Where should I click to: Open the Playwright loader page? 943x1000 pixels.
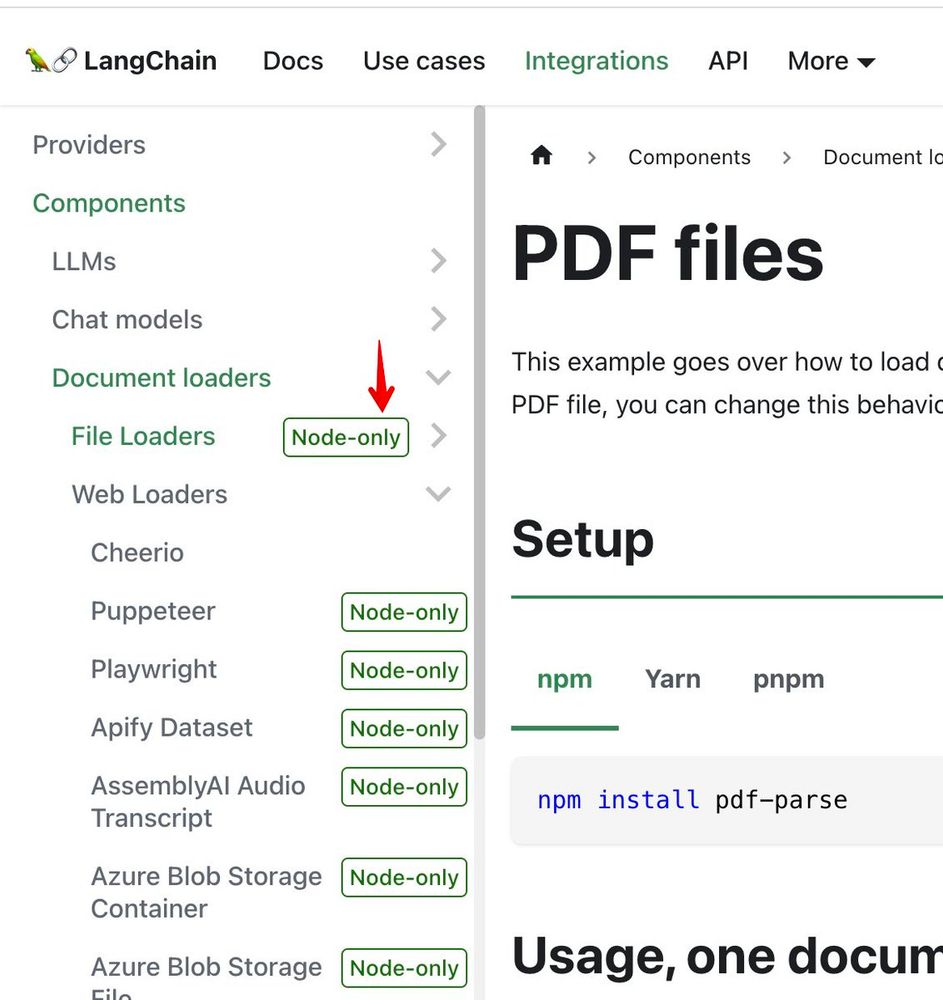(154, 669)
